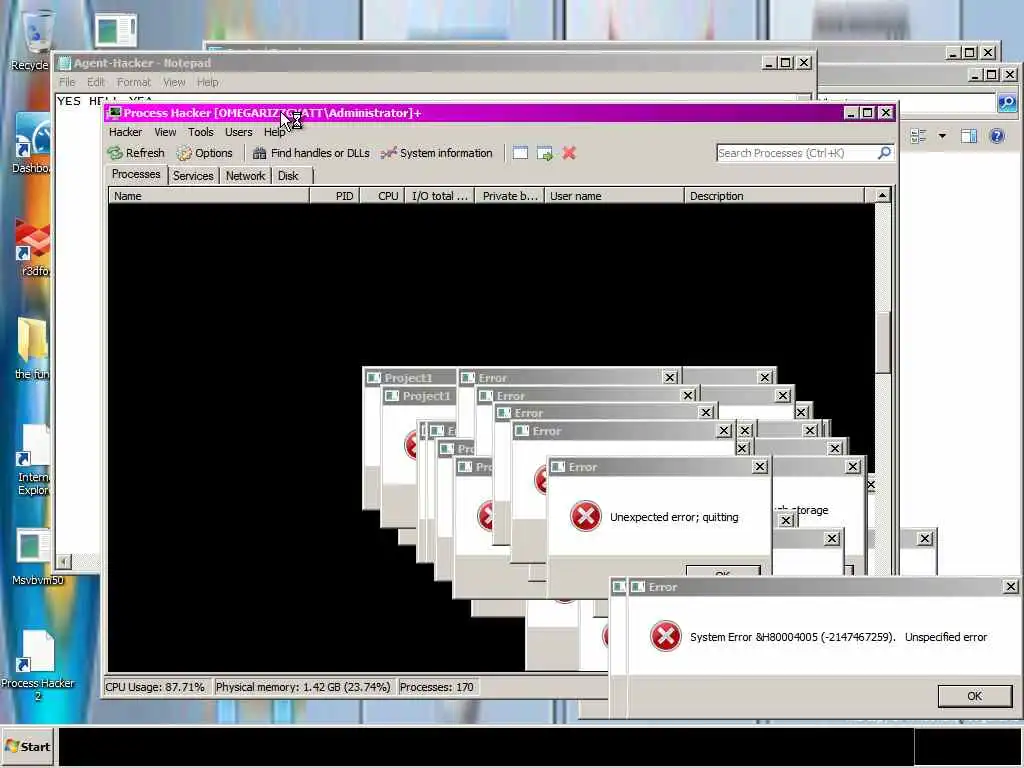1024x768 pixels.
Task: Sort by the Private bytes column header
Action: [x=510, y=196]
